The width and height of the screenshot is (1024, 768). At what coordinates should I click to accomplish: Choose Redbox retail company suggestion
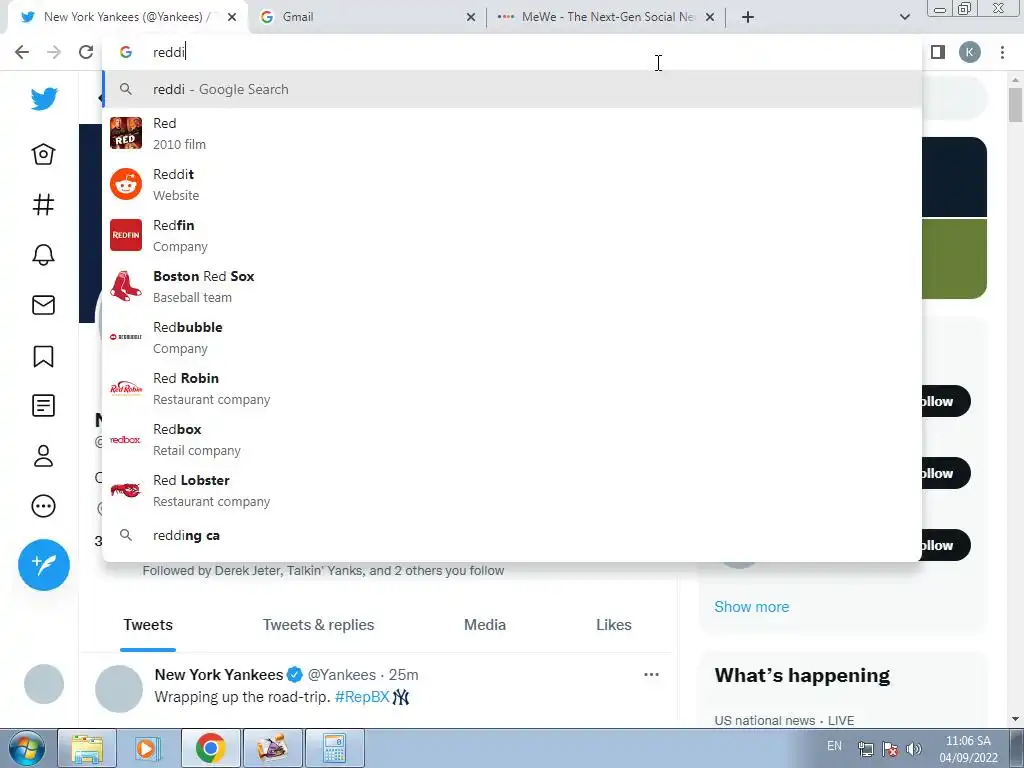(x=513, y=440)
